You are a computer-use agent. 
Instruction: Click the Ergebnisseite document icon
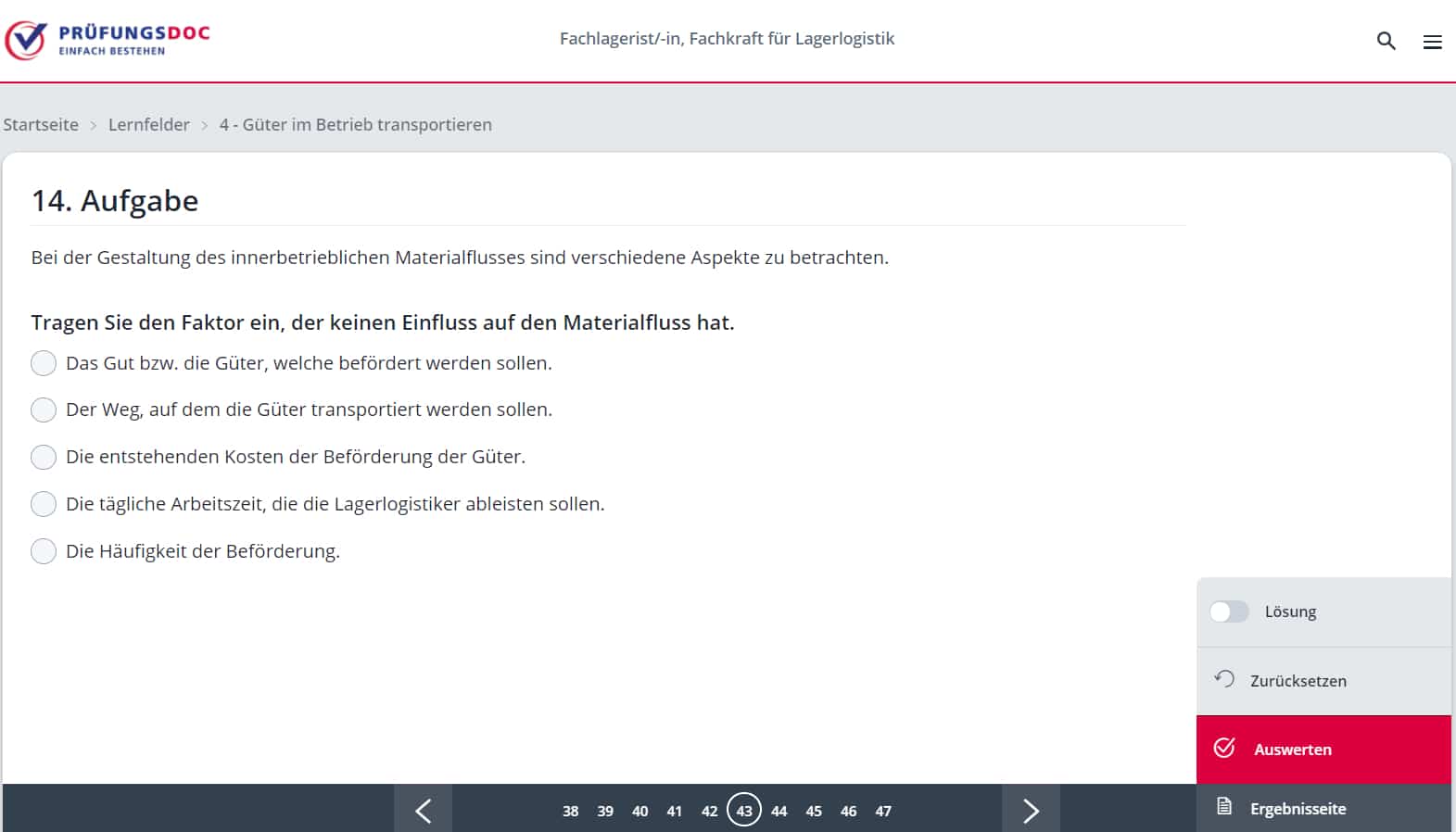(1224, 807)
